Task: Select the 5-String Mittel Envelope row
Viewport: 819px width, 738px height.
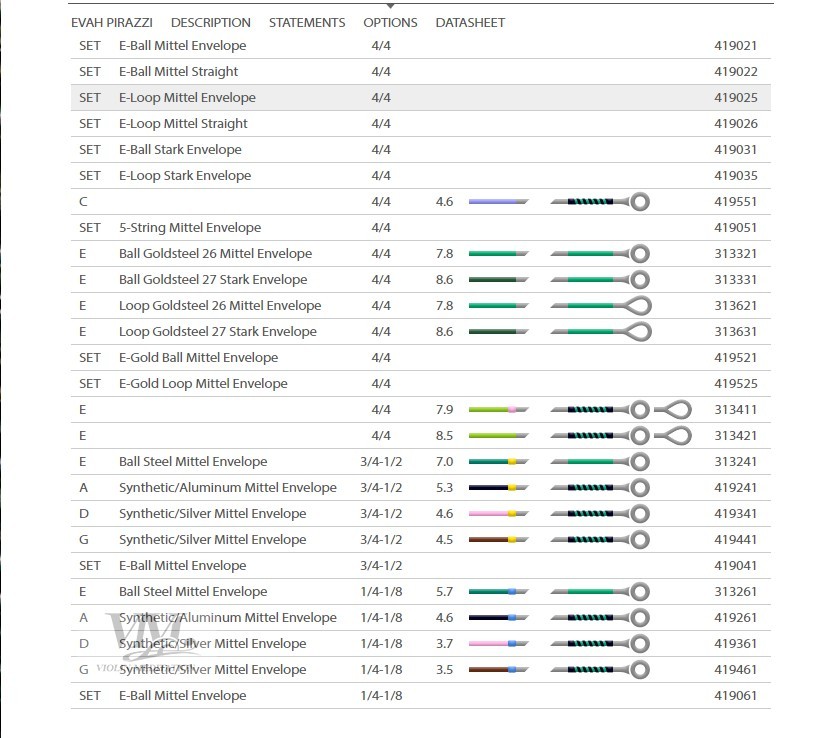Action: pyautogui.click(x=420, y=228)
